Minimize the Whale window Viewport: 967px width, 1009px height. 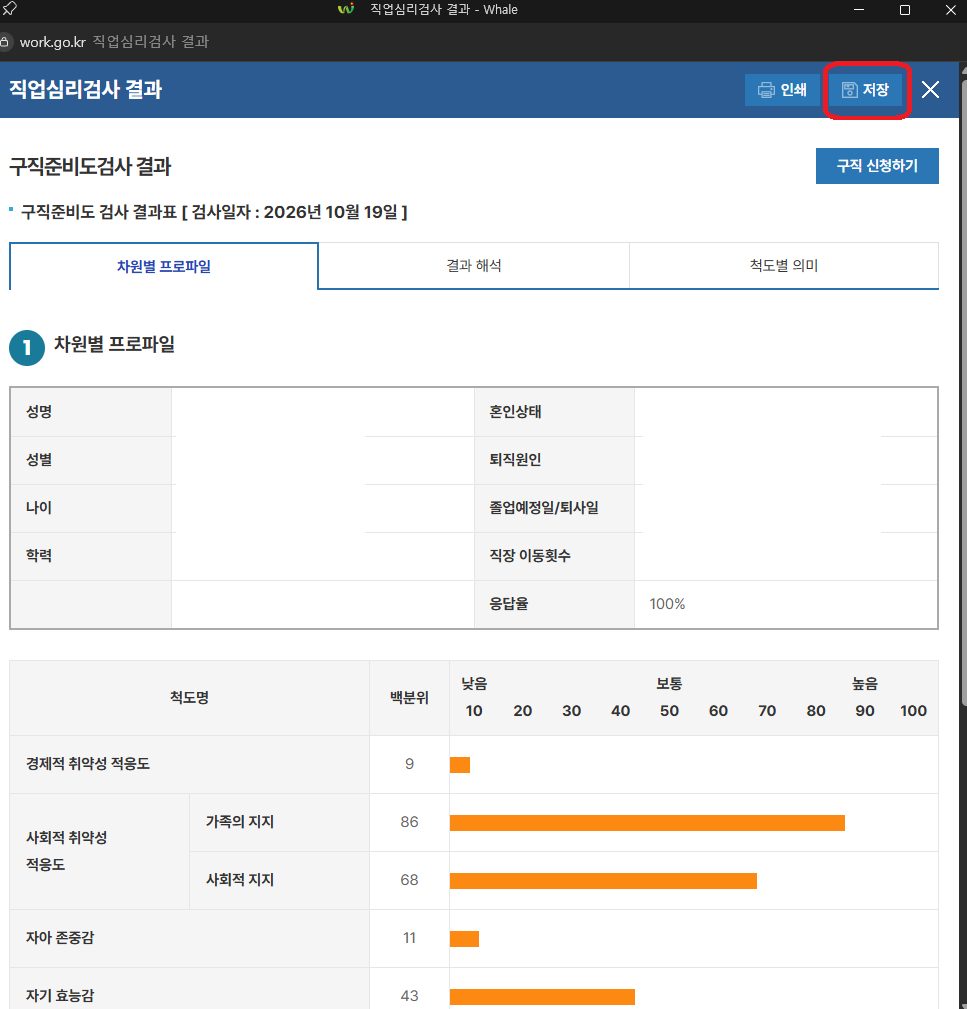pyautogui.click(x=859, y=10)
